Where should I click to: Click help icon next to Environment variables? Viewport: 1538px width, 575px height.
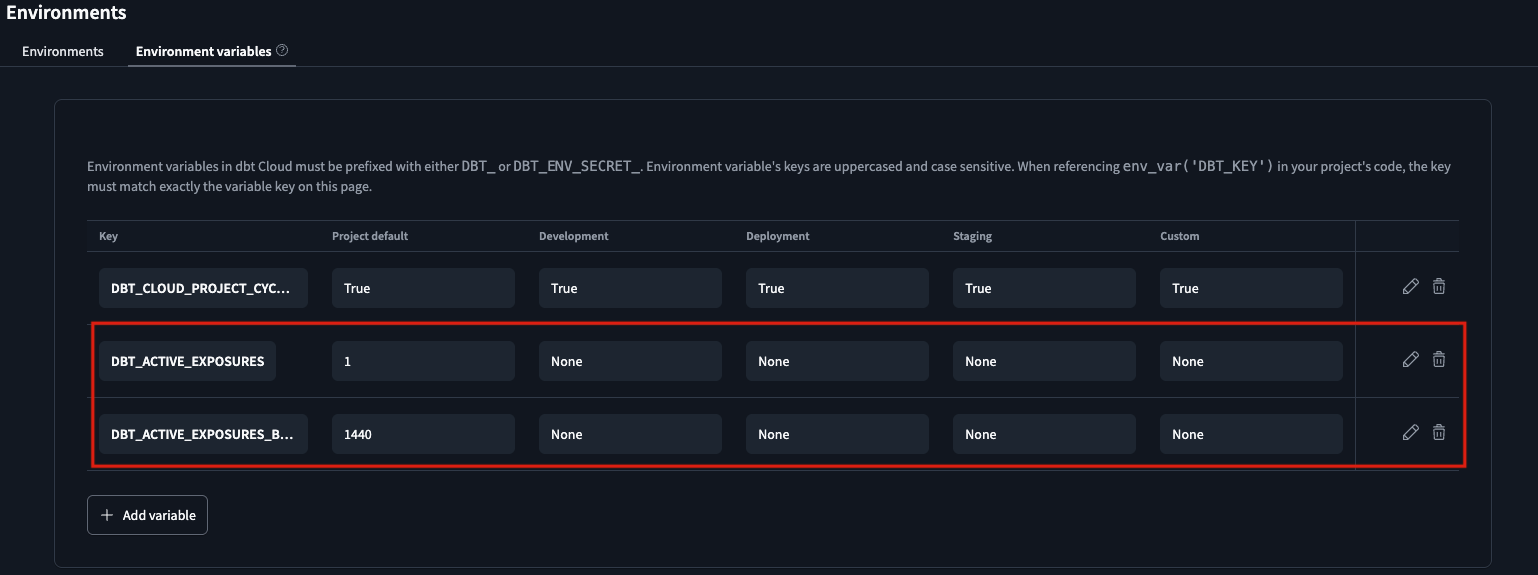(x=282, y=50)
